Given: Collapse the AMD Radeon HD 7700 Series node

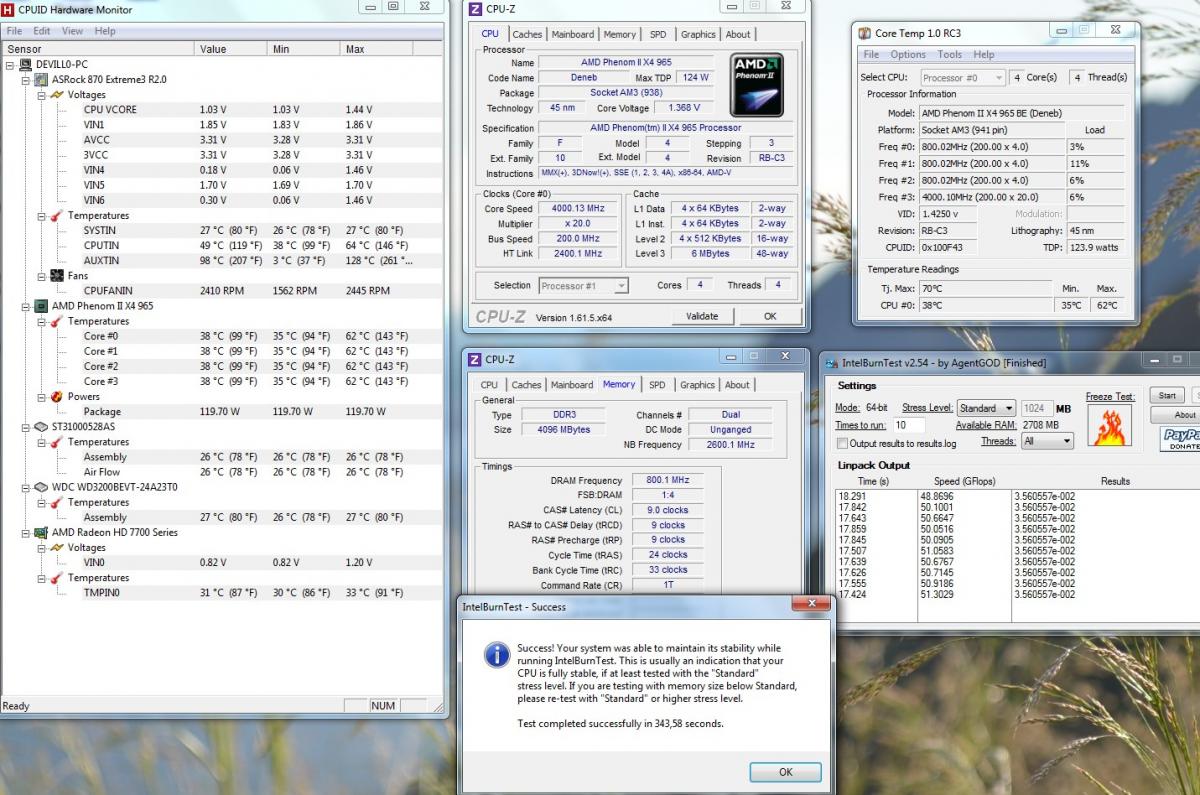Looking at the screenshot, I should (x=26, y=532).
